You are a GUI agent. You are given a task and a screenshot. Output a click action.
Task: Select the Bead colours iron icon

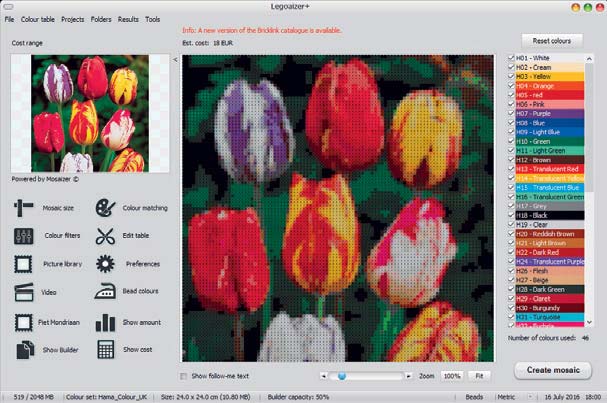coord(105,291)
